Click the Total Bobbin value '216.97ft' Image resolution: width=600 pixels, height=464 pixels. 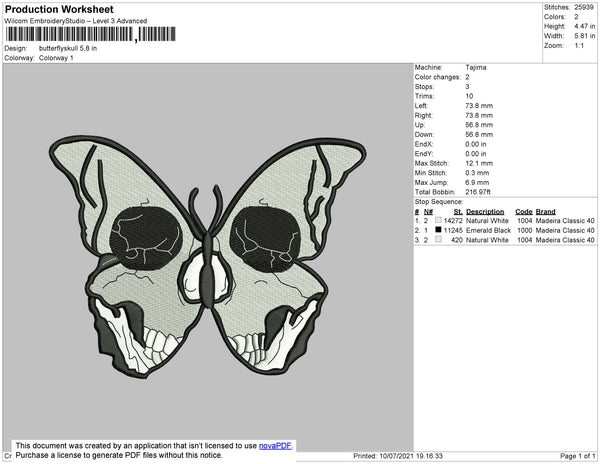478,192
